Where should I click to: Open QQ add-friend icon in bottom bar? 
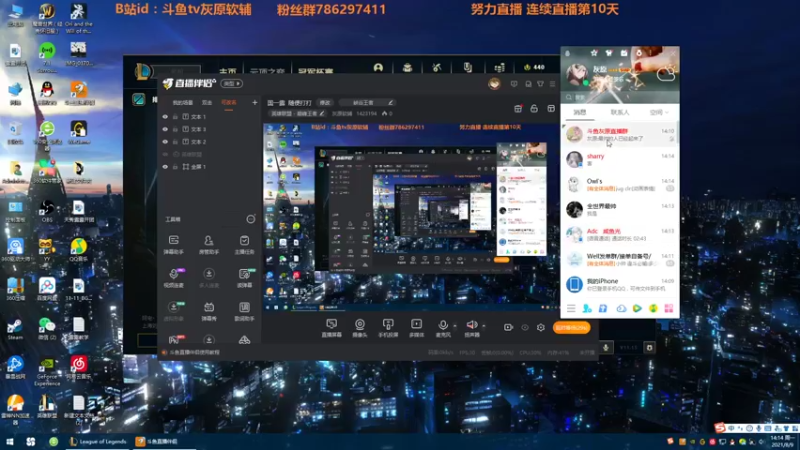coord(587,309)
